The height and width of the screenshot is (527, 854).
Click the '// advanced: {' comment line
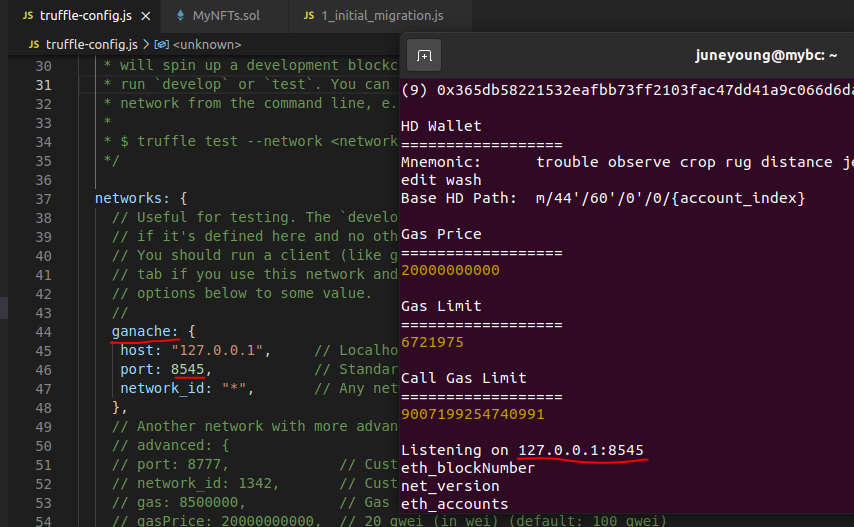click(x=170, y=445)
